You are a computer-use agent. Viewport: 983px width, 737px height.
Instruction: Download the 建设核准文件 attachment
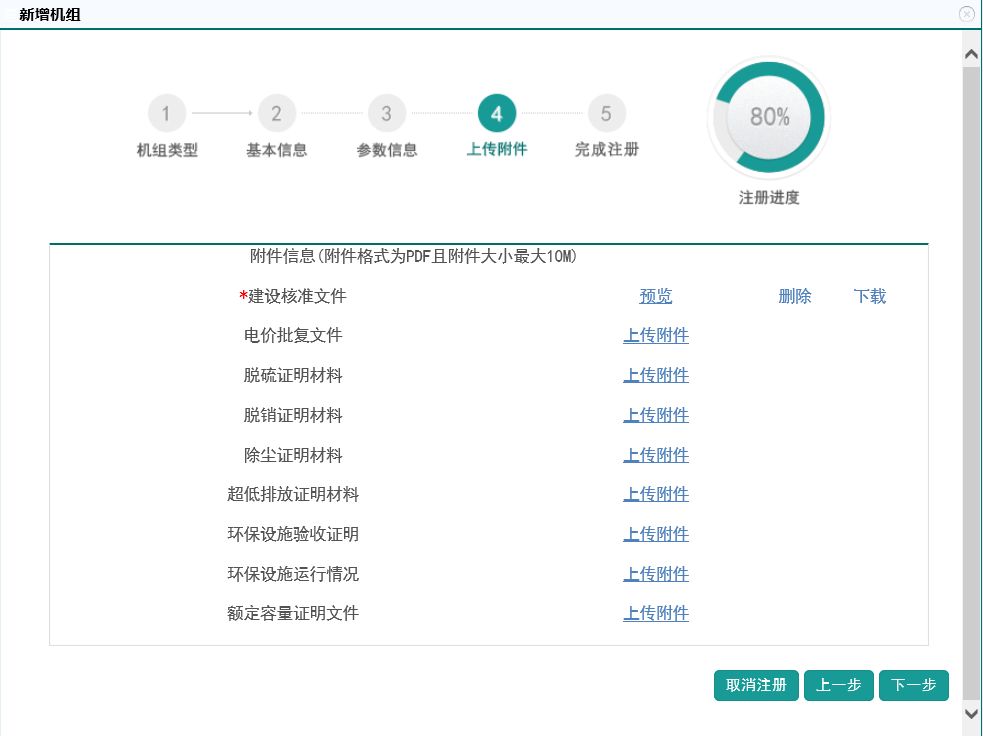pos(870,296)
